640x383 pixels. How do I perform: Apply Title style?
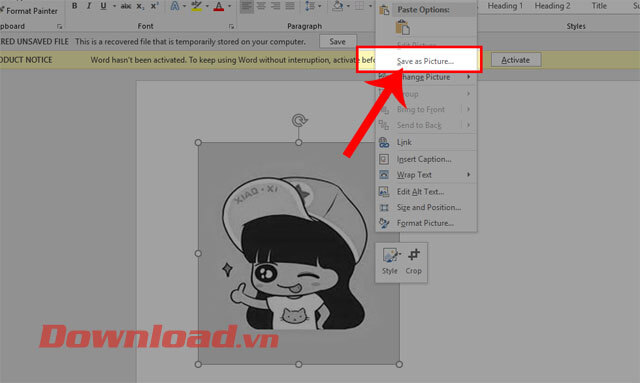click(x=599, y=6)
